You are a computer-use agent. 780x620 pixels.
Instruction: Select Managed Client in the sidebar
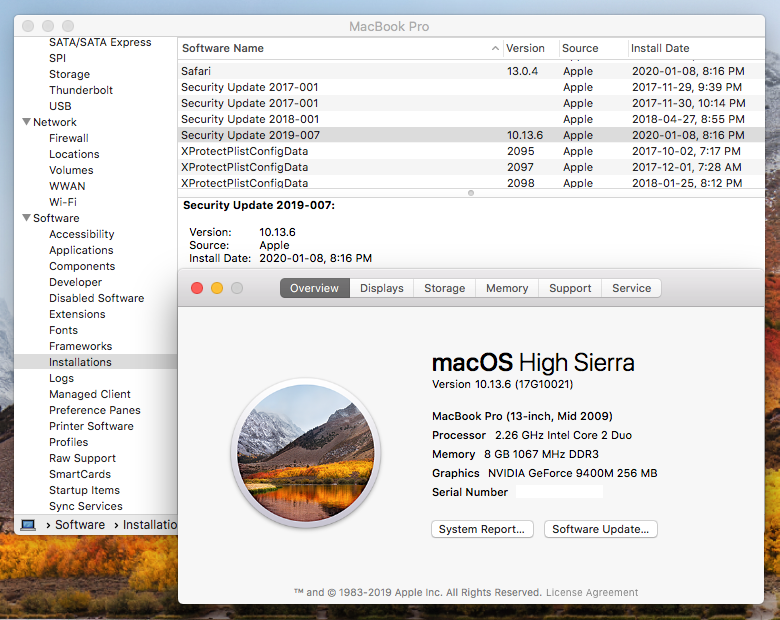tap(90, 394)
